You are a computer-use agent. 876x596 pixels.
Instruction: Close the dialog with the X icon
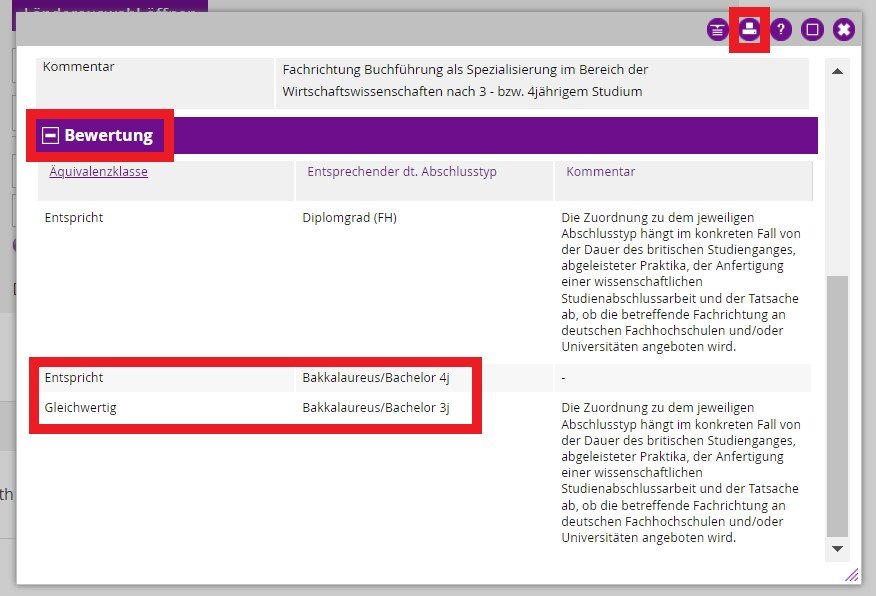(844, 29)
